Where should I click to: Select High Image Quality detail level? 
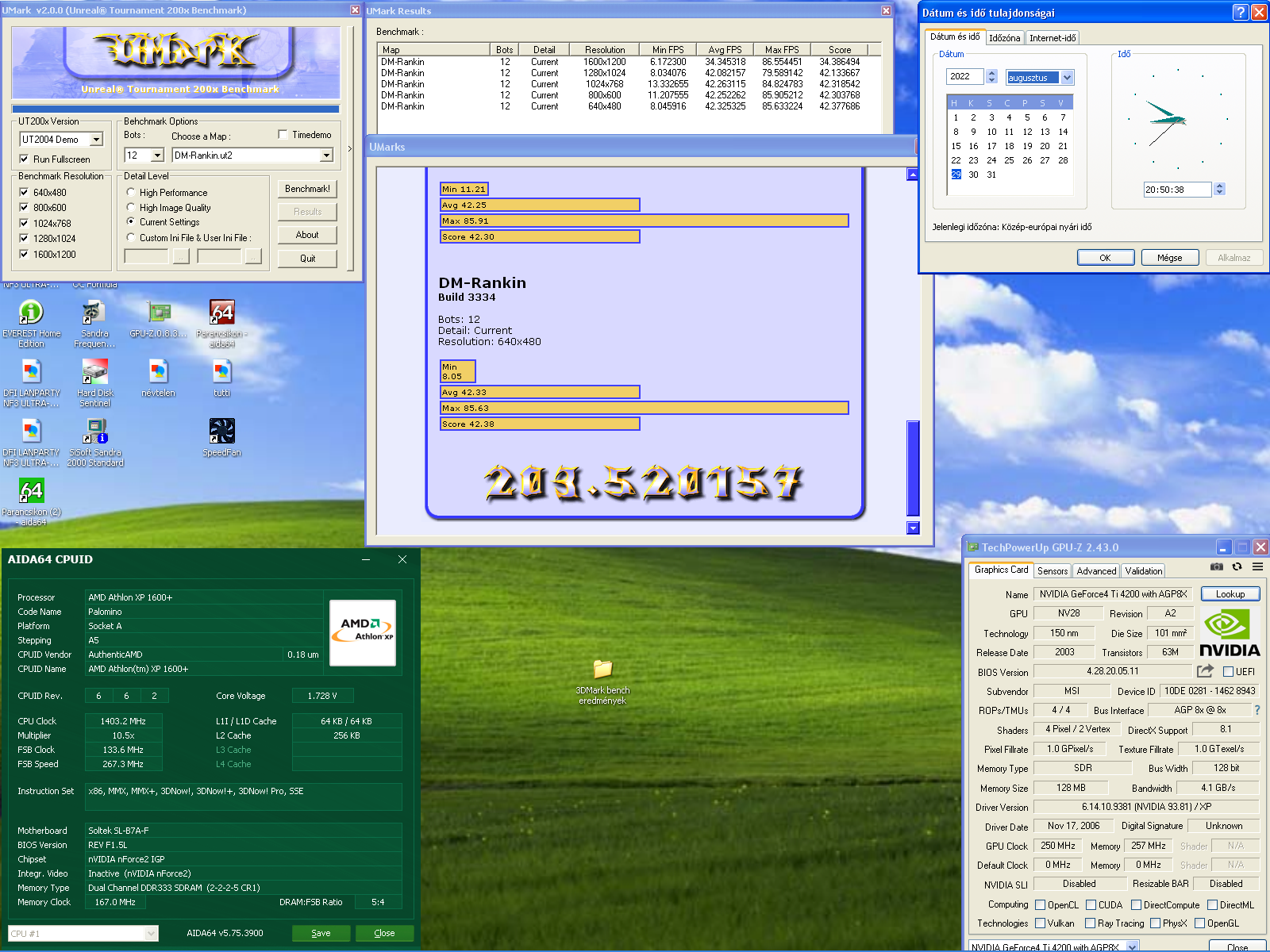[x=131, y=207]
